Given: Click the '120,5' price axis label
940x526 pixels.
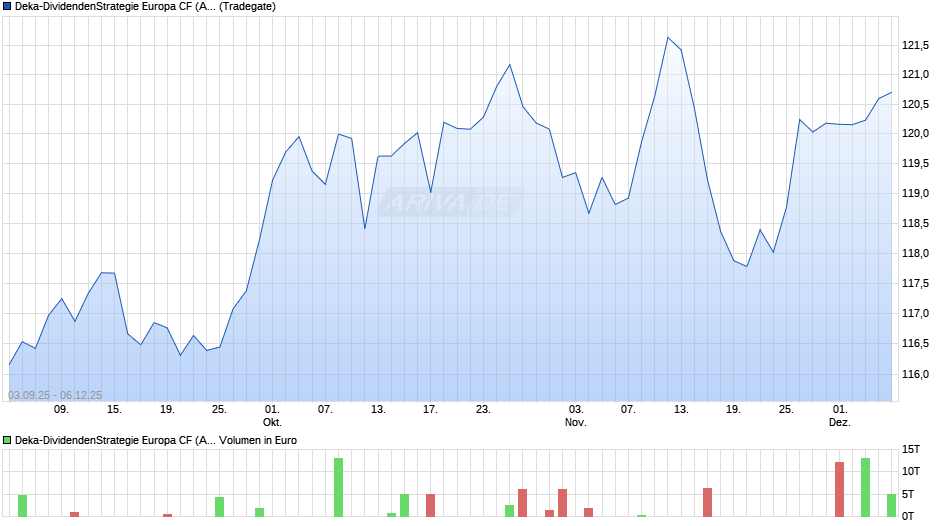Looking at the screenshot, I should point(915,104).
